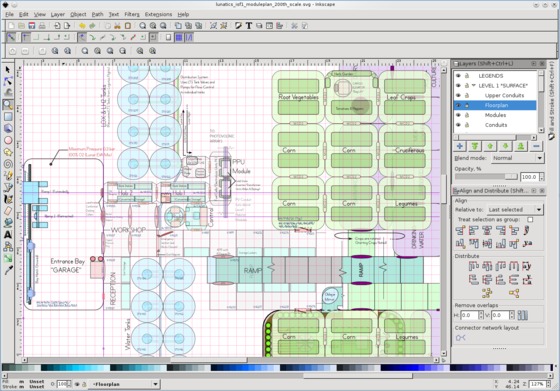Select the Text tool letter A
This screenshot has height=391, width=560.
(x=8, y=235)
